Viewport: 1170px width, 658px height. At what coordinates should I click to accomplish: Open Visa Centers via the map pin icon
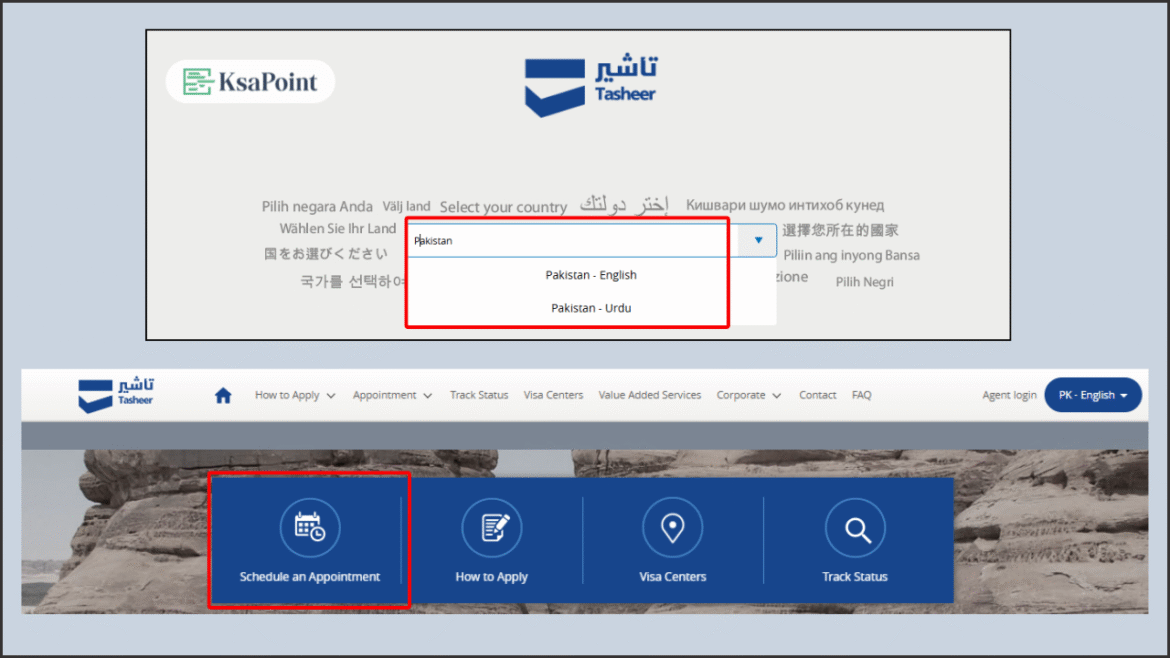673,527
